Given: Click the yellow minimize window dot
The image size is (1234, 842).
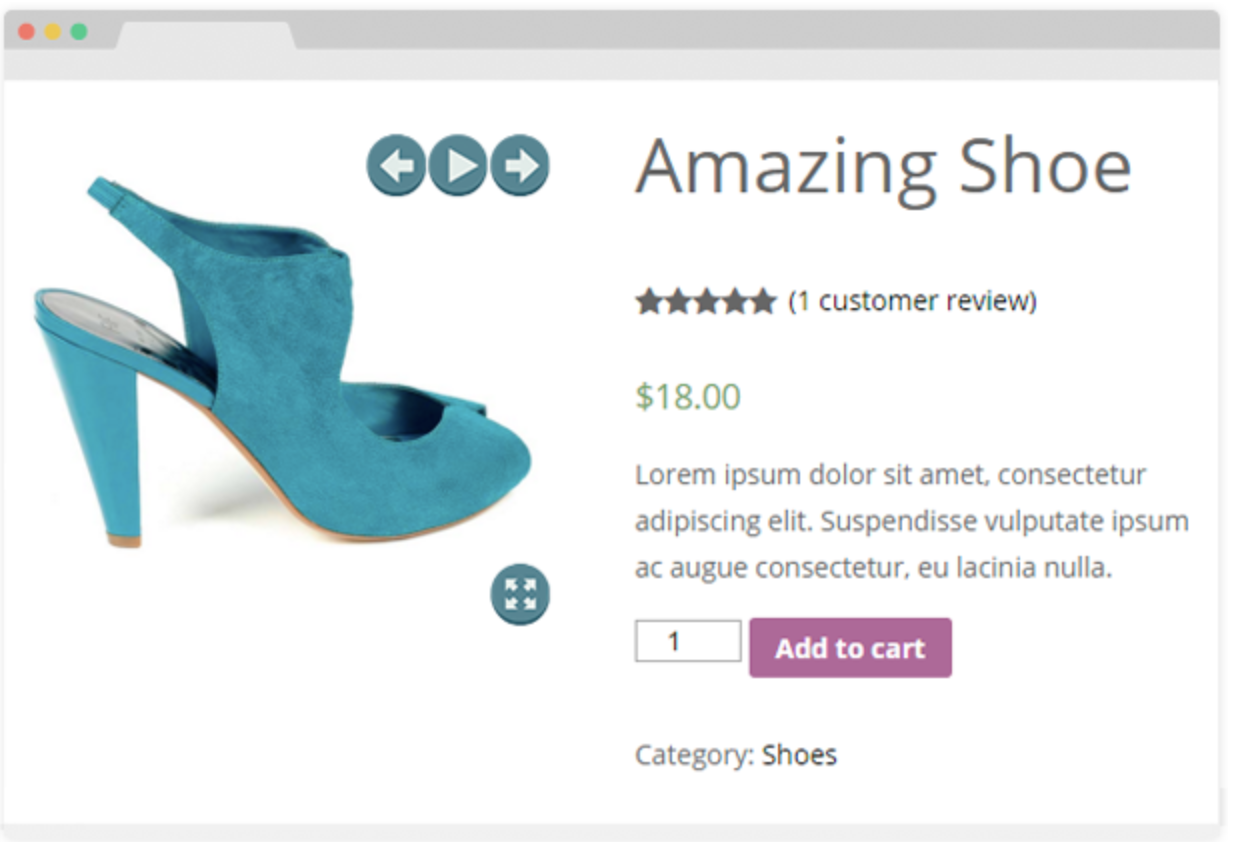Looking at the screenshot, I should [x=53, y=32].
